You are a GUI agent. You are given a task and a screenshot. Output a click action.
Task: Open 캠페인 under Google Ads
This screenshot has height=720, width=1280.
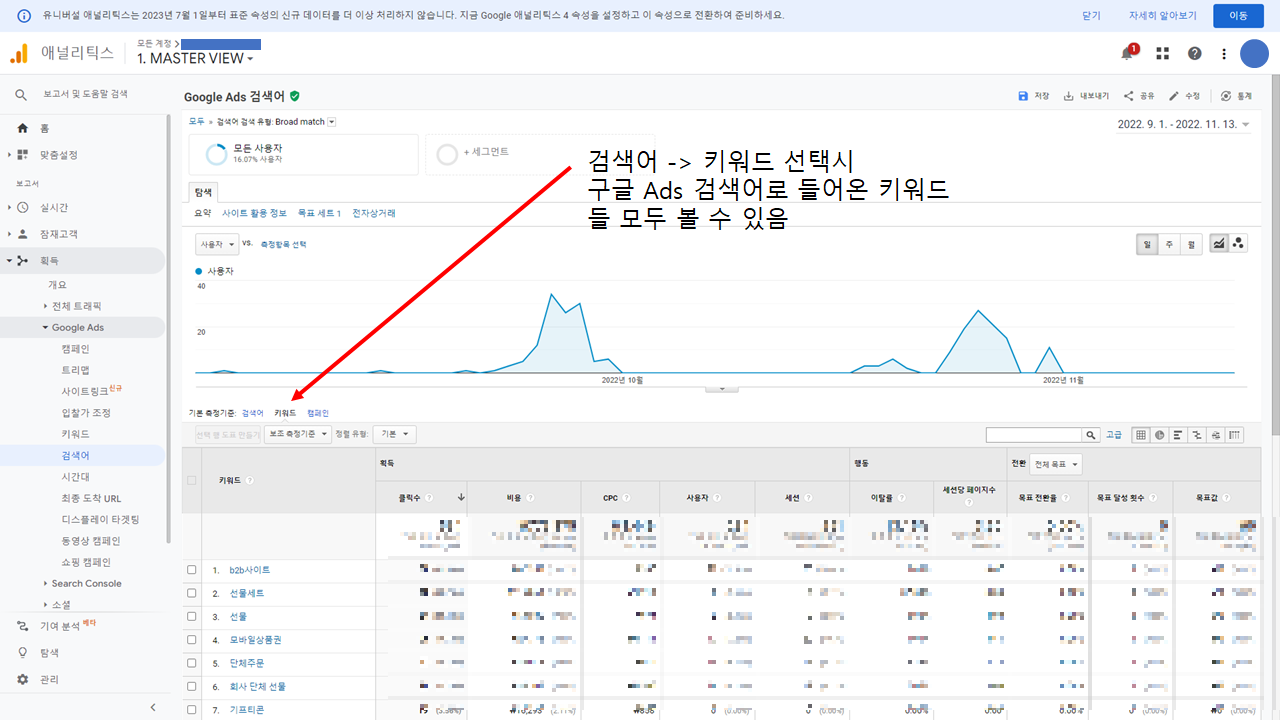pyautogui.click(x=75, y=349)
